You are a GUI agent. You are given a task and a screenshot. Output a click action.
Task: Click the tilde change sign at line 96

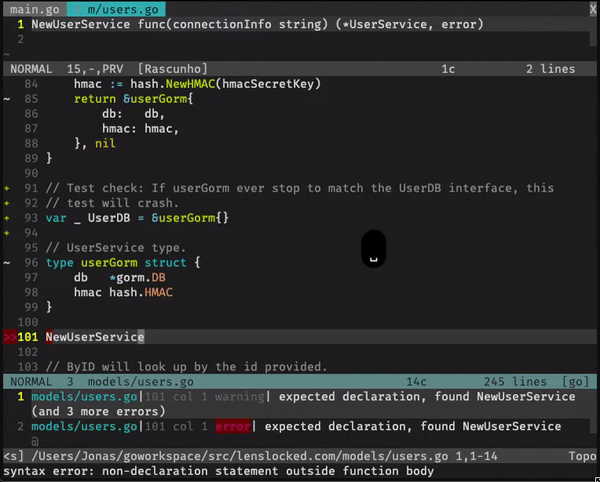(7, 263)
